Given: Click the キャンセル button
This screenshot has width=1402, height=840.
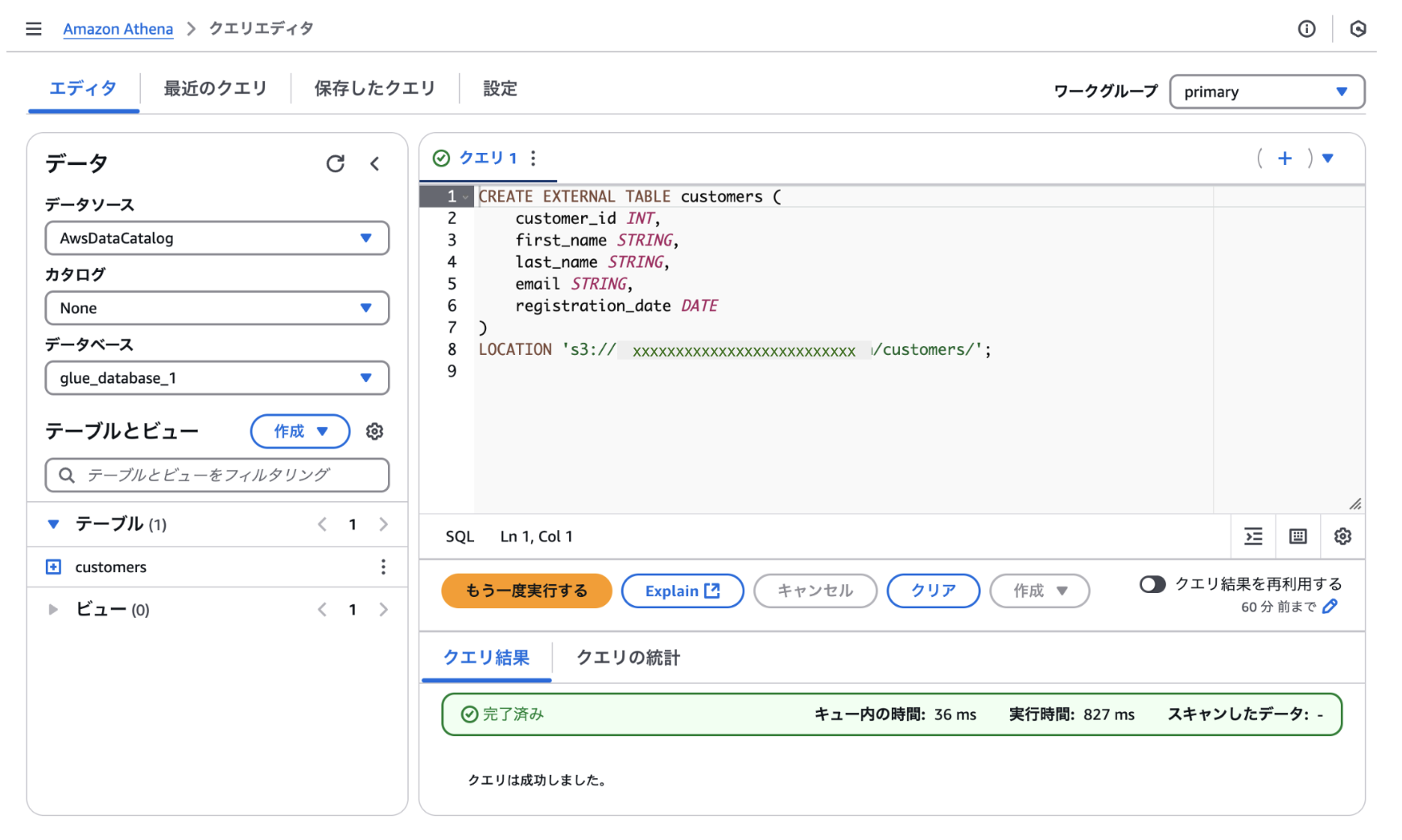Looking at the screenshot, I should [x=815, y=591].
